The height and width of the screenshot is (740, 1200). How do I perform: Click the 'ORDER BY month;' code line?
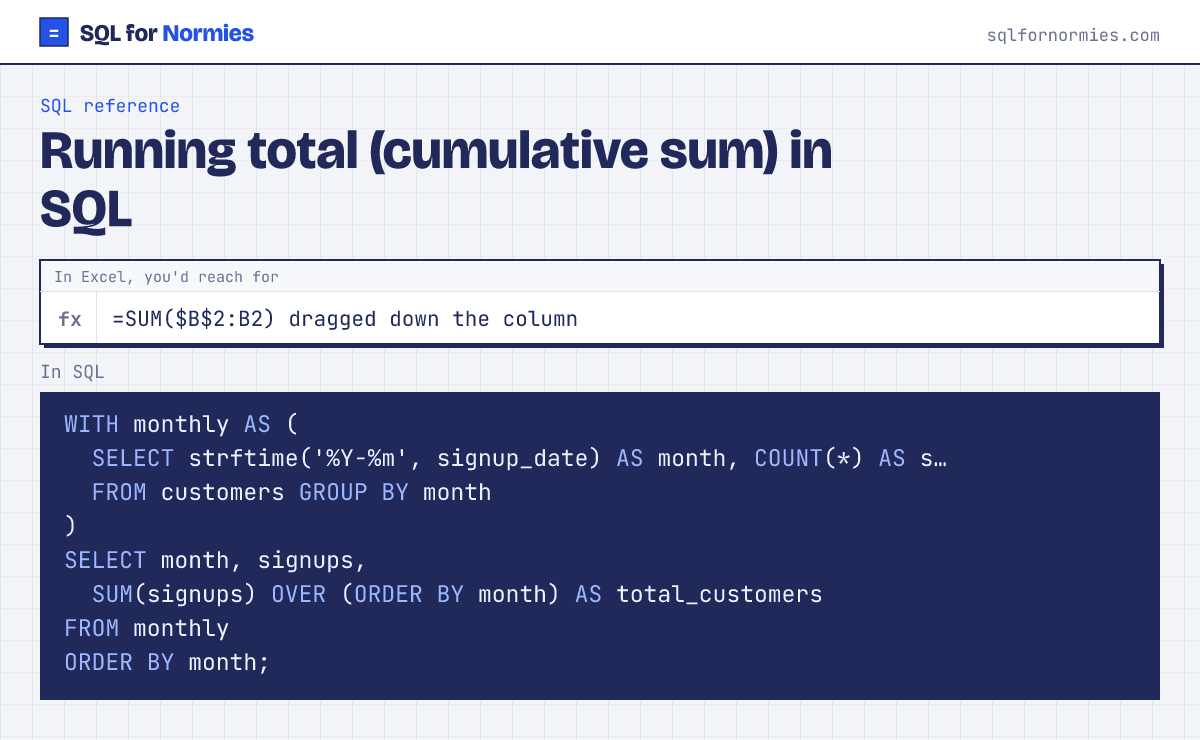coord(167,662)
